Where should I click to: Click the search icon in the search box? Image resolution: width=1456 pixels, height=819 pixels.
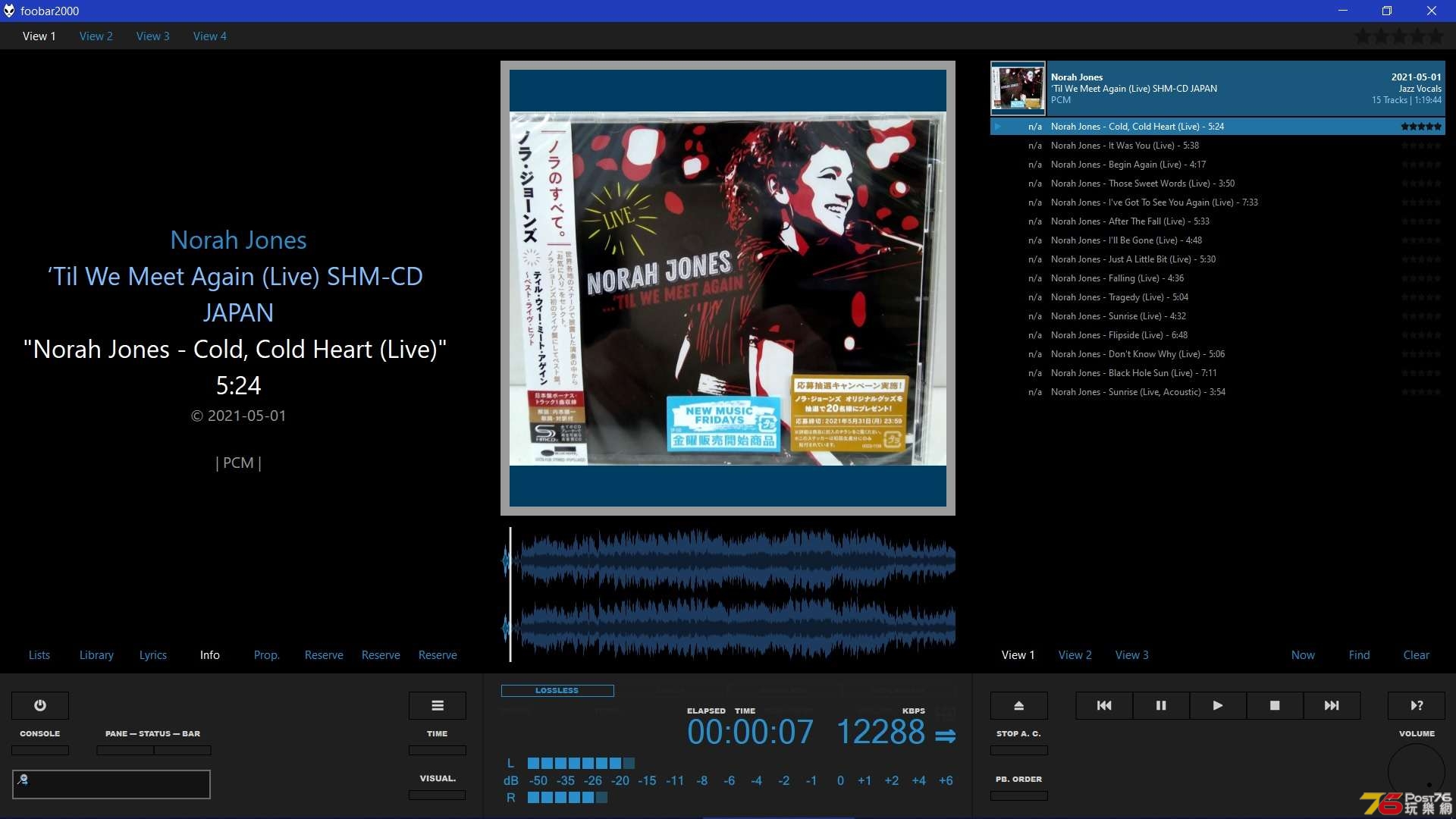[x=23, y=779]
